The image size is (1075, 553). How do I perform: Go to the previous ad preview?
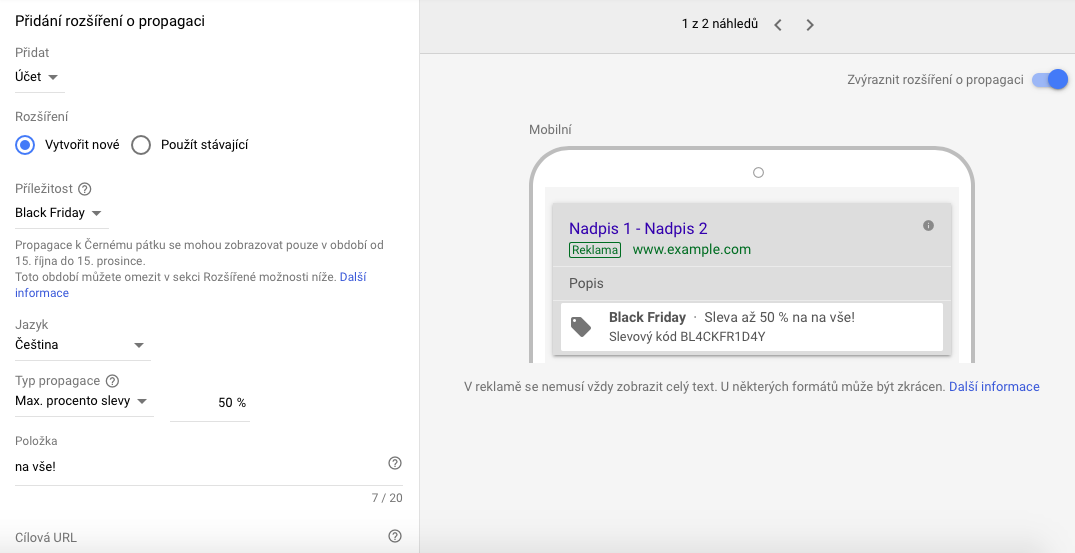click(777, 25)
